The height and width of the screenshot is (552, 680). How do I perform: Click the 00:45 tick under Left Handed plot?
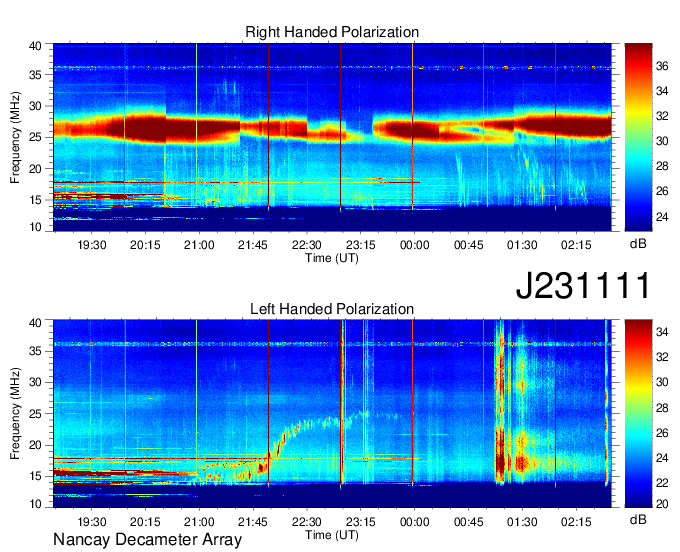(468, 522)
